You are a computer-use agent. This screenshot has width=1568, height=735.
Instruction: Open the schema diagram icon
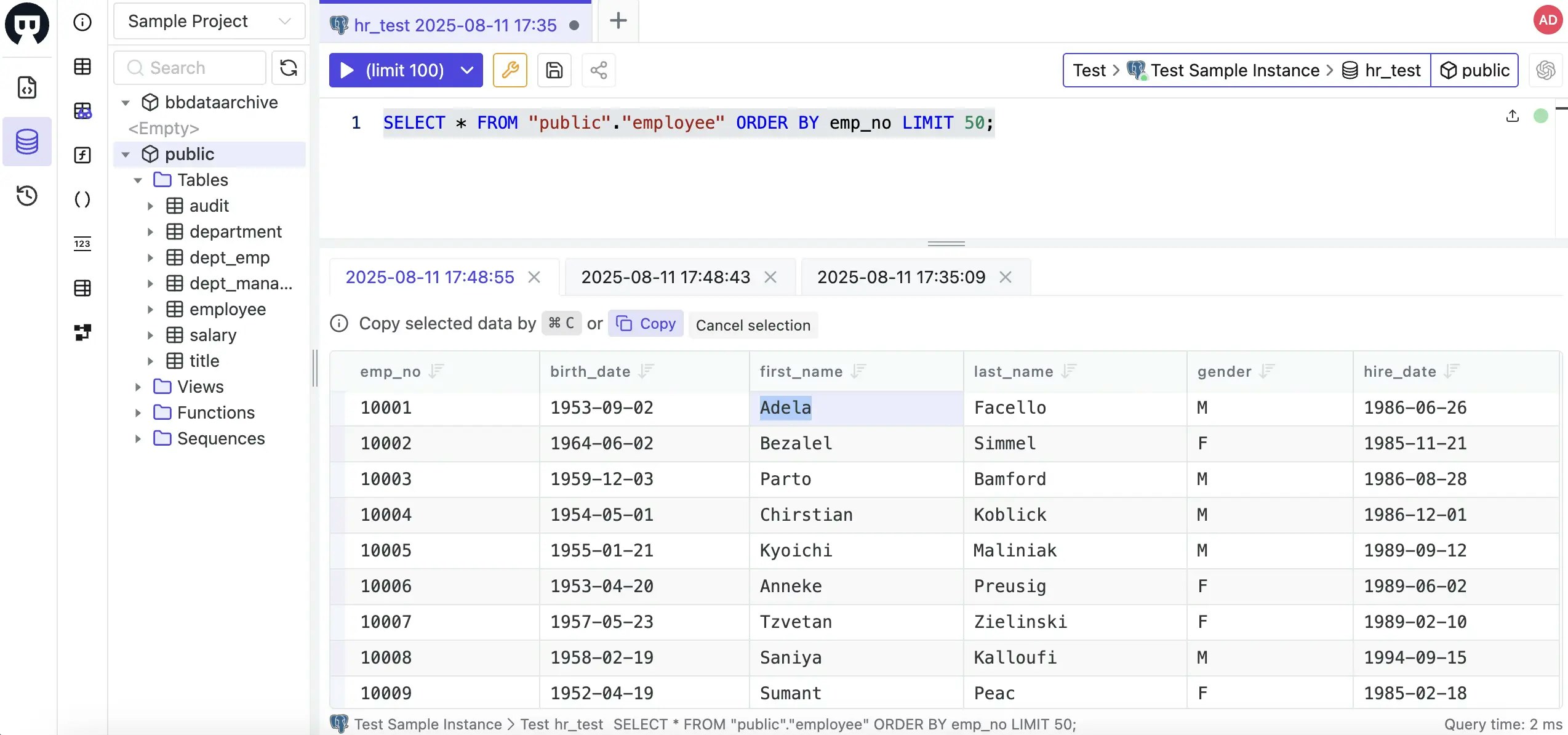tap(83, 332)
